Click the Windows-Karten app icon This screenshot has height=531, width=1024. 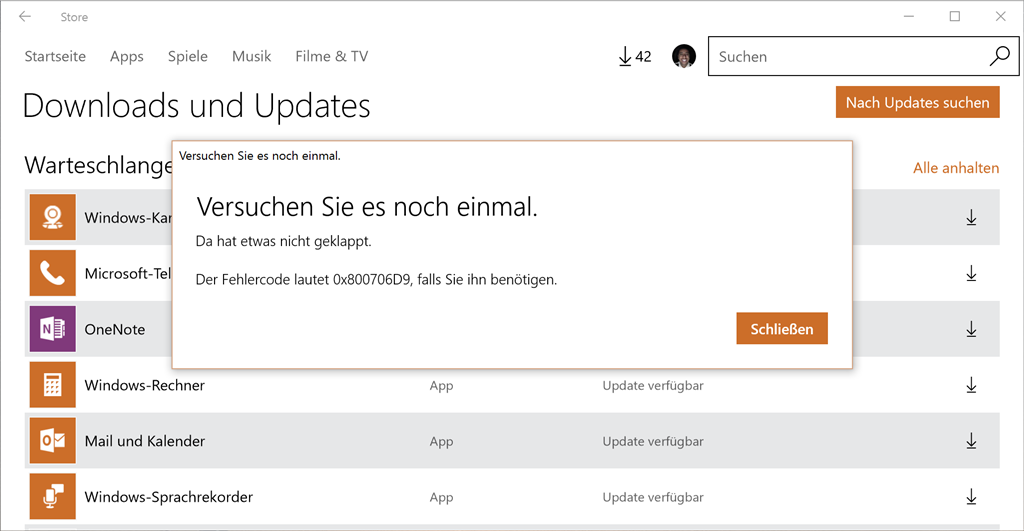[52, 217]
